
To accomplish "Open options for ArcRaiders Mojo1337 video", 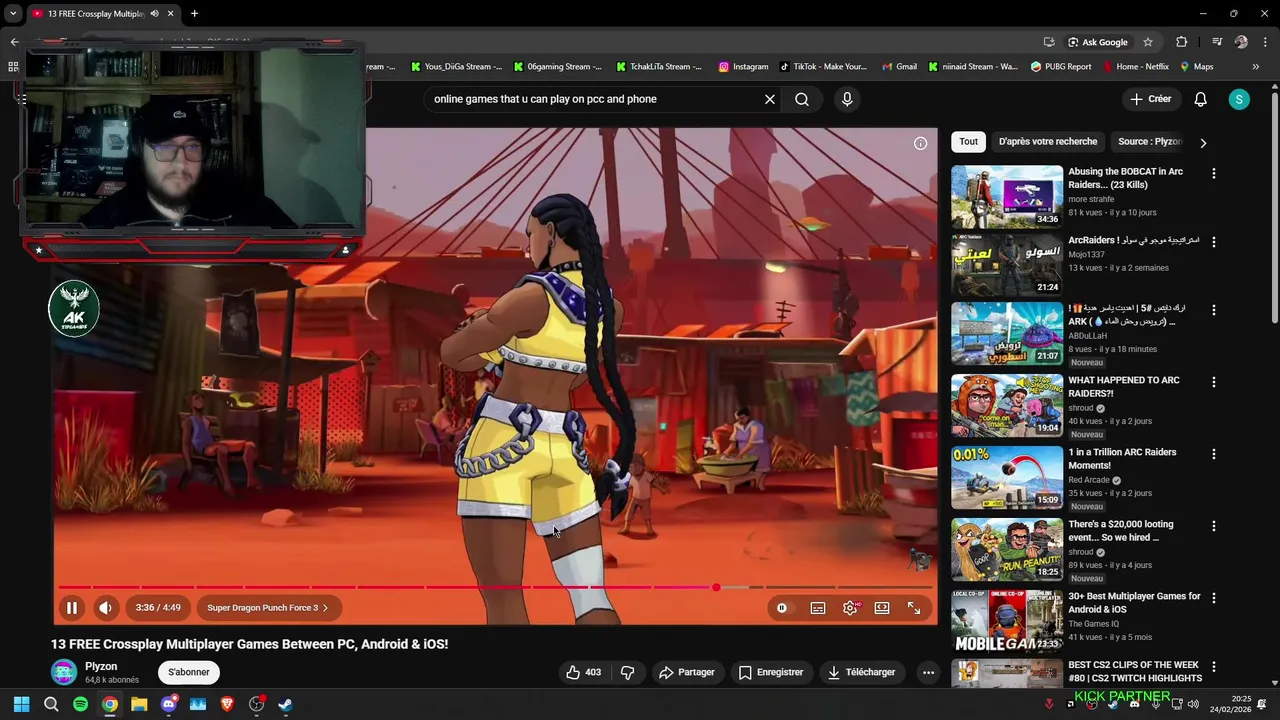I will pos(1214,242).
